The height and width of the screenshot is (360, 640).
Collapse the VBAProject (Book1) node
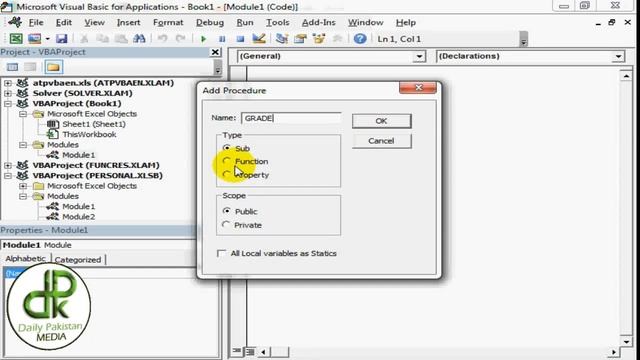pos(8,103)
